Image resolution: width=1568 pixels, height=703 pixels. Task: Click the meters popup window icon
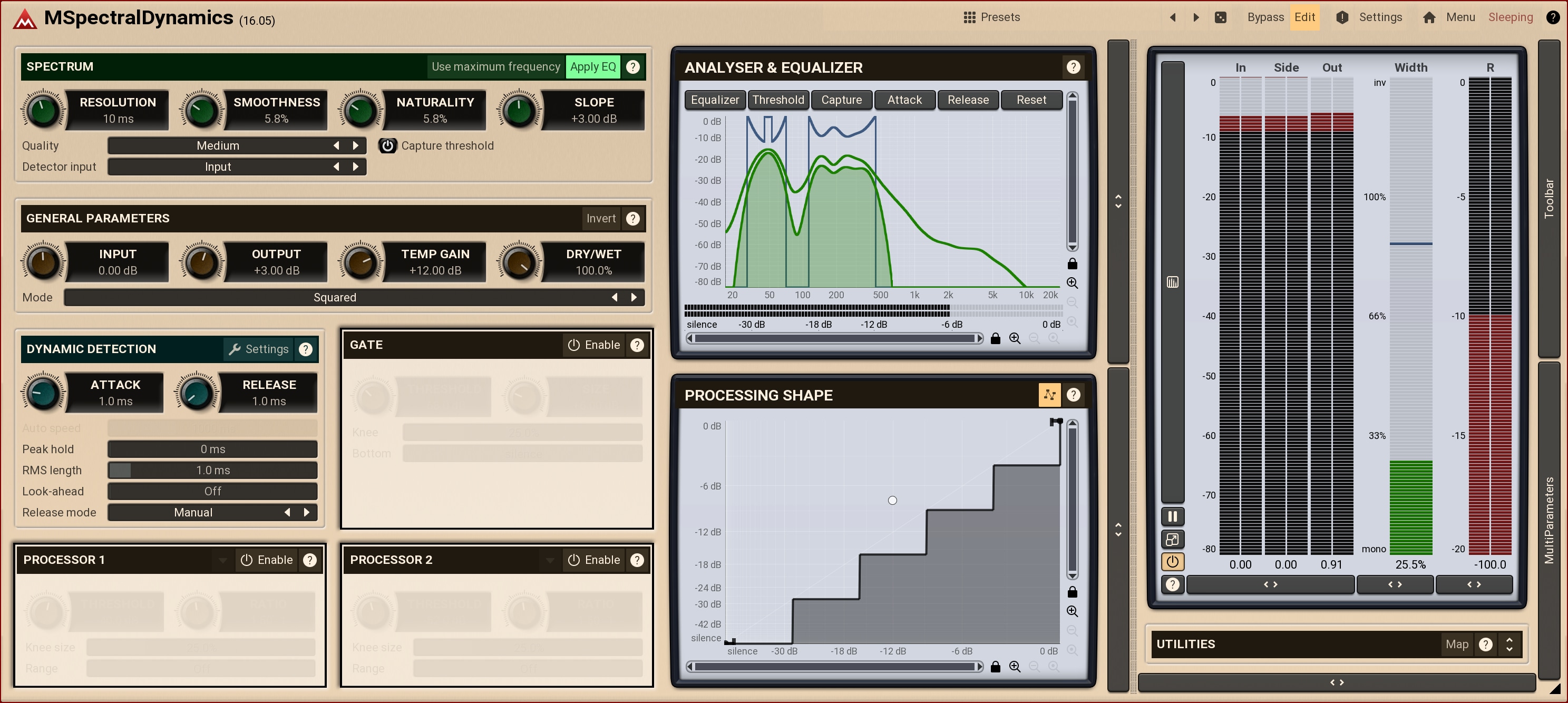point(1172,539)
